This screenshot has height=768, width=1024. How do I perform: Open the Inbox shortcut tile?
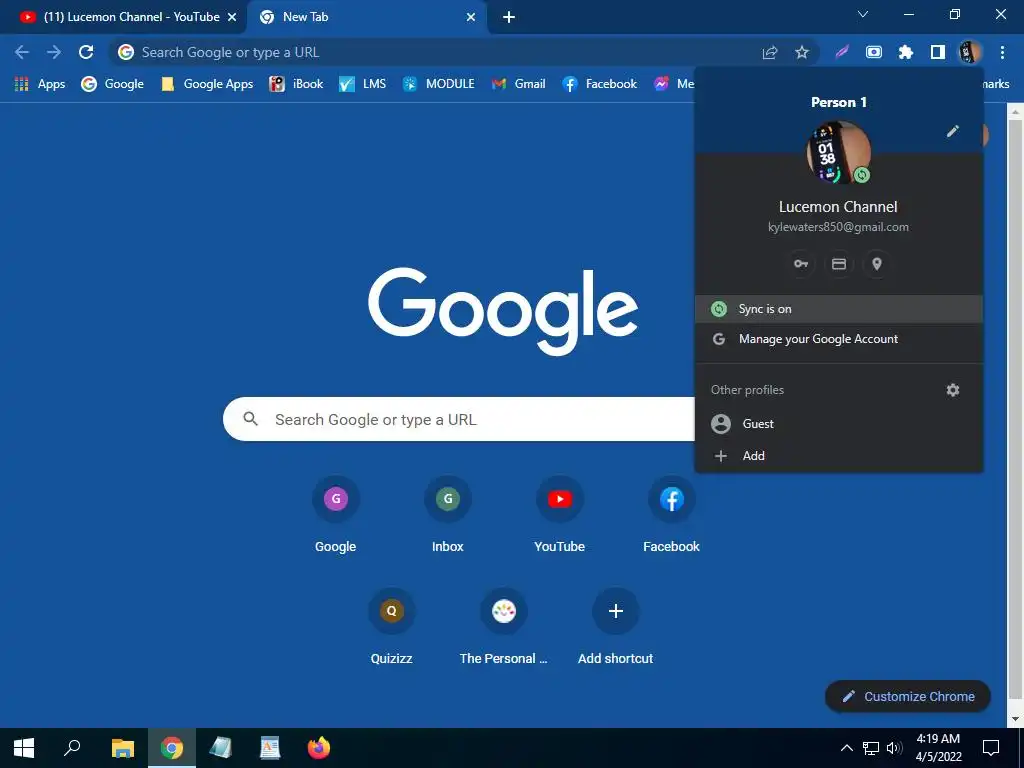[448, 516]
